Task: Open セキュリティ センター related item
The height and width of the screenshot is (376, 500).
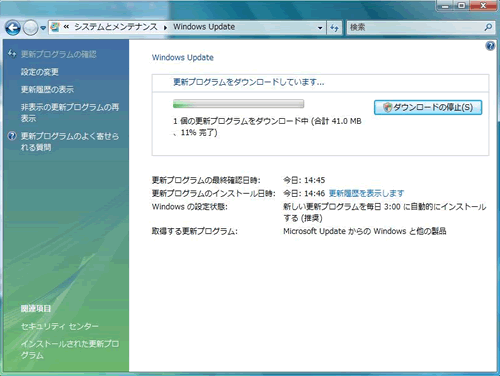Action: 60,326
